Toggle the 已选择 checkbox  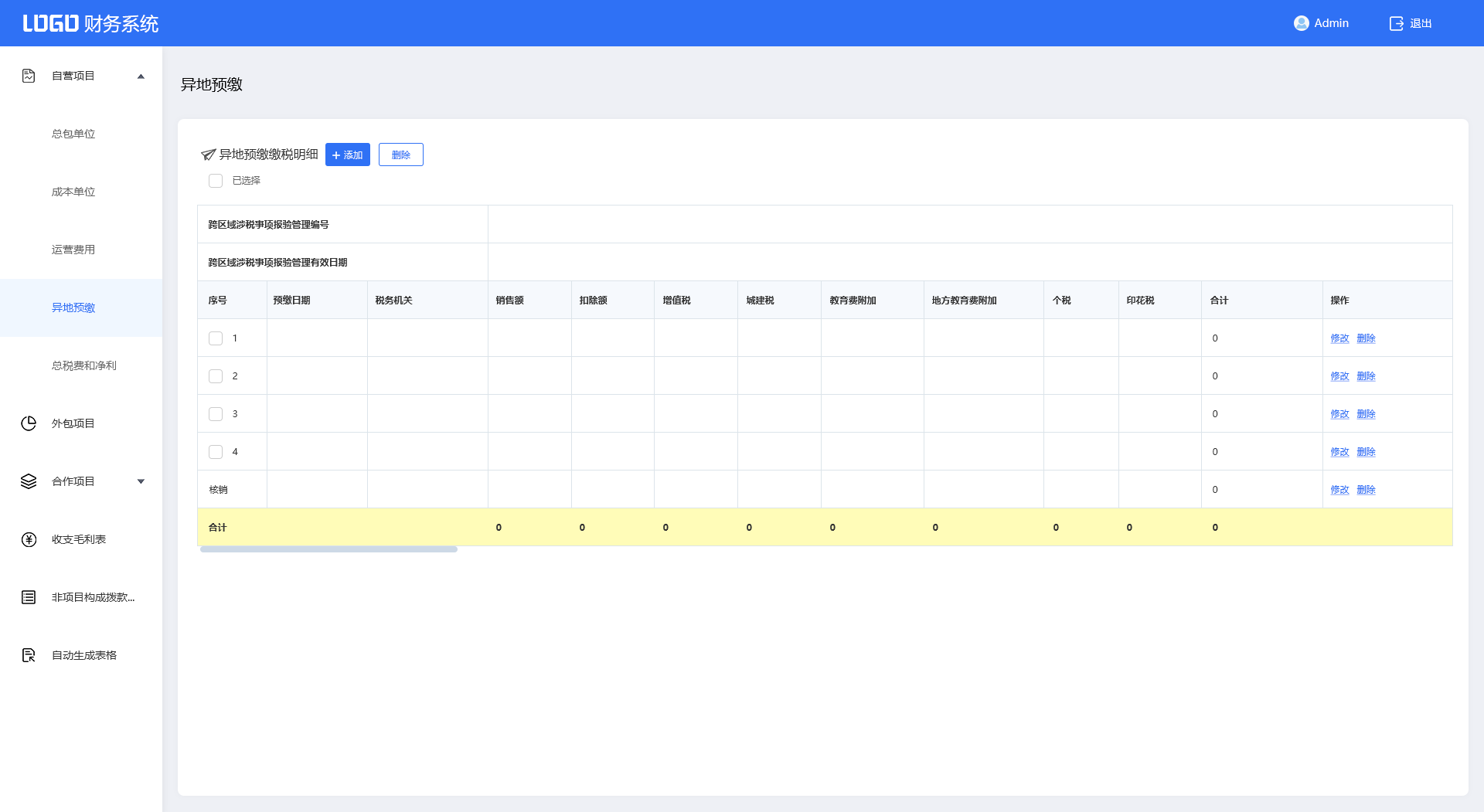pos(216,181)
